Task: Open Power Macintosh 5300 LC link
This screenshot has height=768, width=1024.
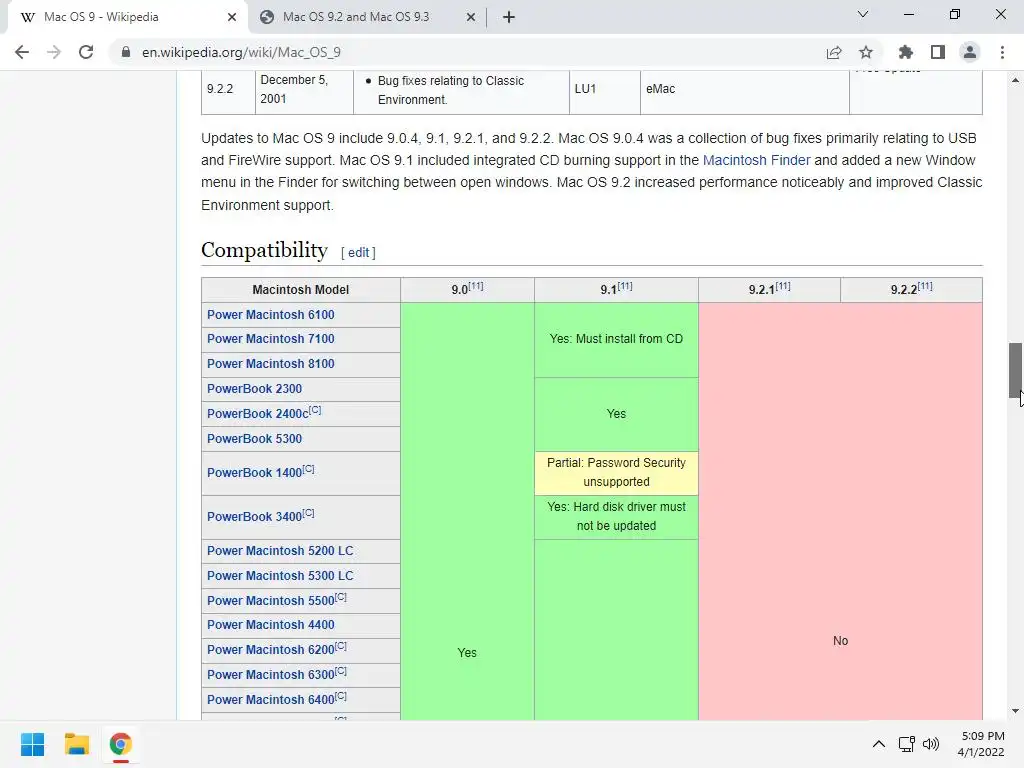Action: pos(280,575)
